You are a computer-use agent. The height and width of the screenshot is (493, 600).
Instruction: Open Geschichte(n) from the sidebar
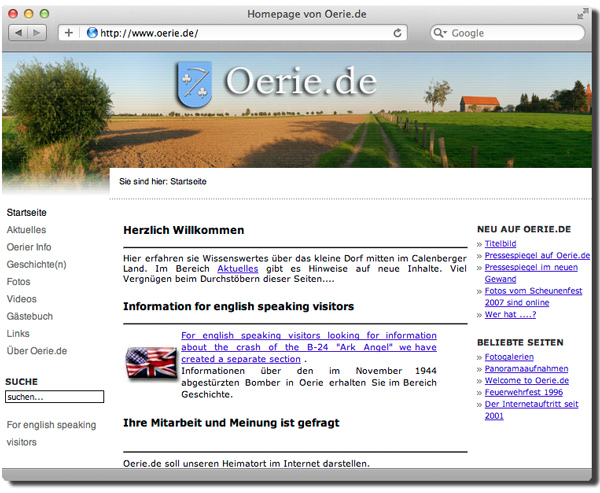(x=36, y=264)
